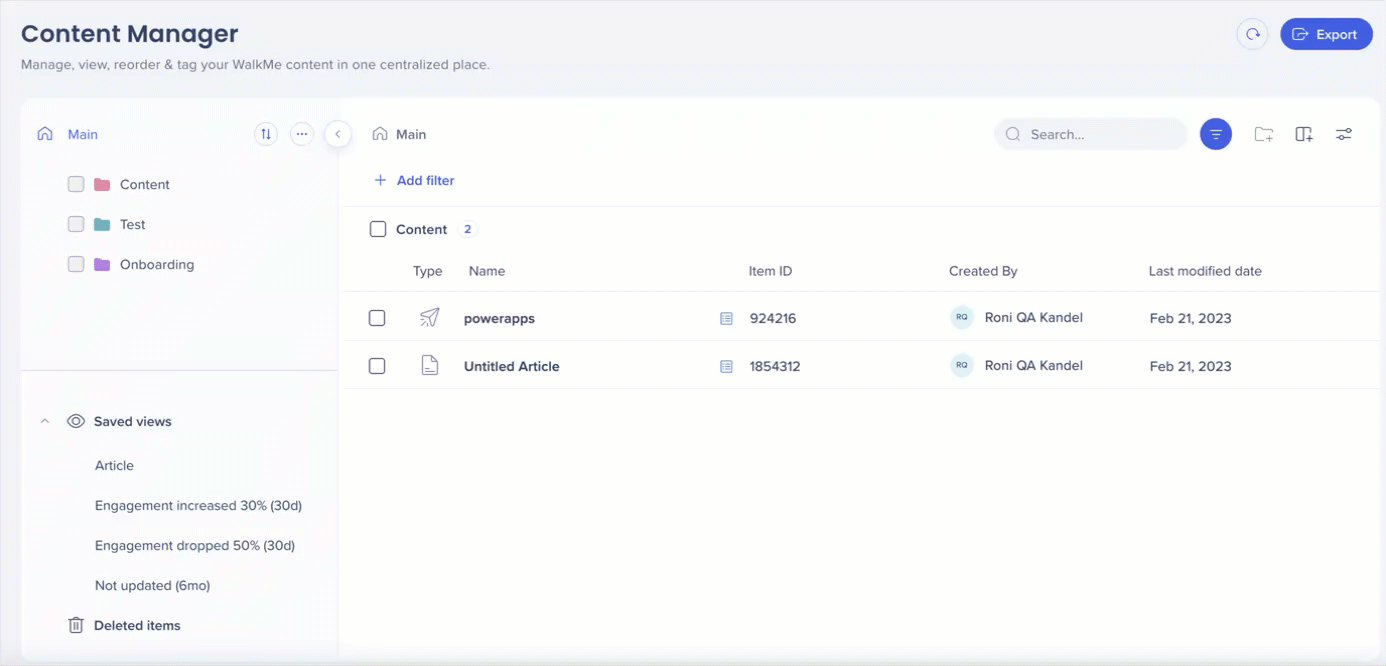Click the magnifier icon in search box
Screen dimensions: 1386x666
tap(1014, 134)
